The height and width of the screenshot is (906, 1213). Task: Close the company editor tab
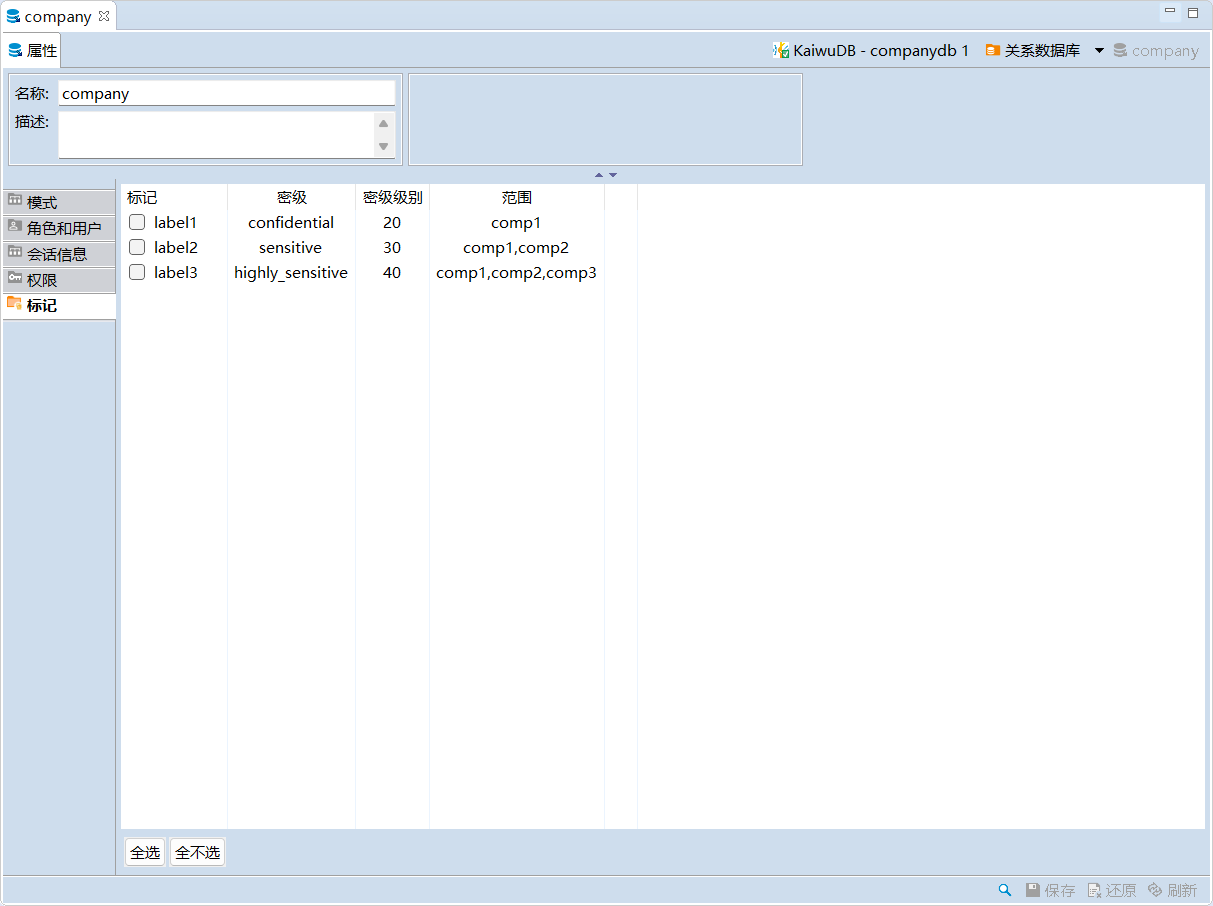pos(104,16)
